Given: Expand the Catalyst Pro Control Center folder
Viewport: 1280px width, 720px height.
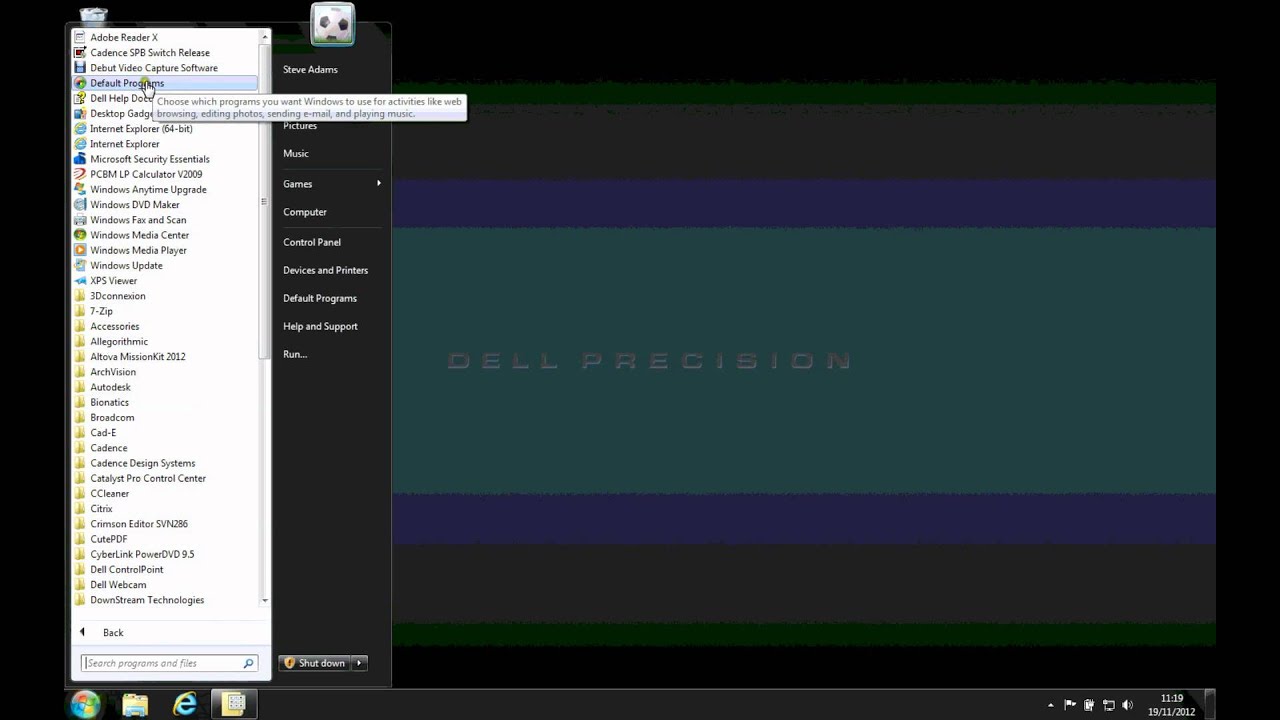Looking at the screenshot, I should click(147, 478).
